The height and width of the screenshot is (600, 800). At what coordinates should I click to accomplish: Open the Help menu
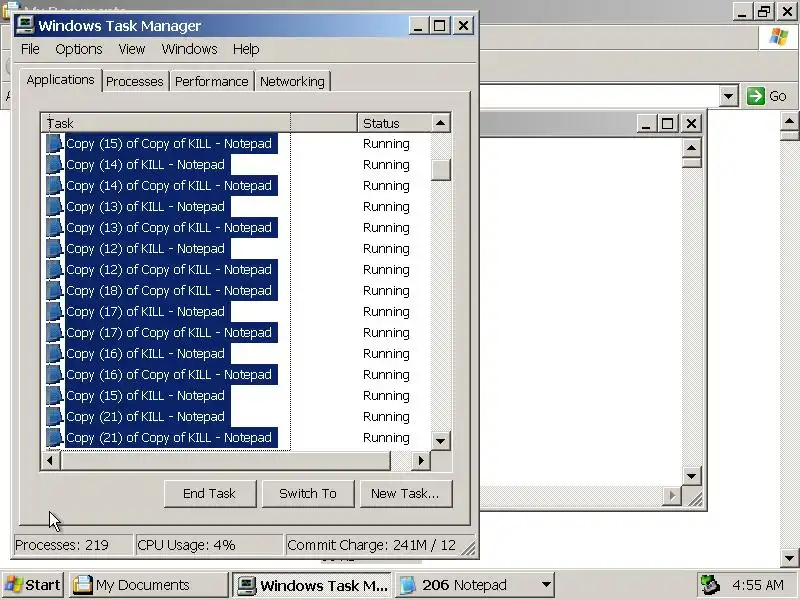point(246,49)
